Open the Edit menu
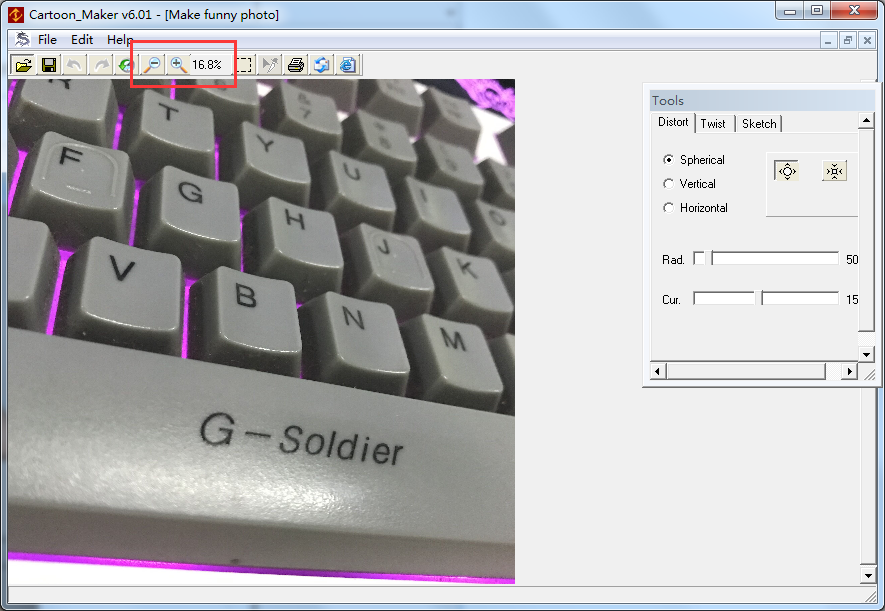885x611 pixels. 82,39
